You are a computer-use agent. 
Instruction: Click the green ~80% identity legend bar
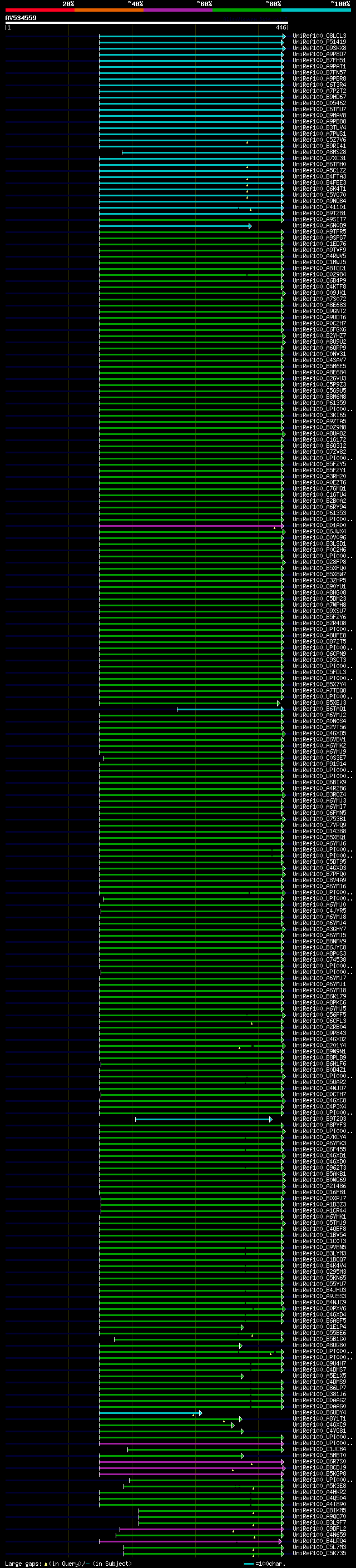coord(247,10)
